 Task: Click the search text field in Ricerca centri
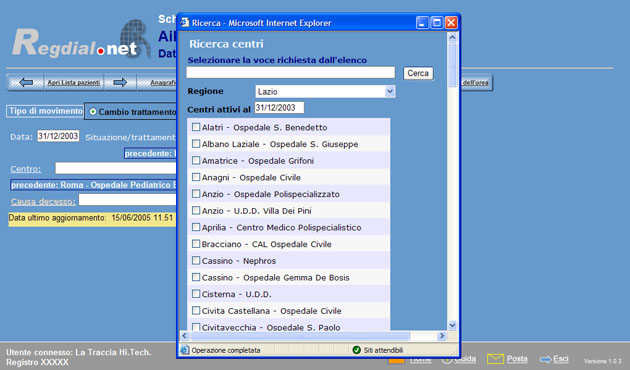[290, 72]
